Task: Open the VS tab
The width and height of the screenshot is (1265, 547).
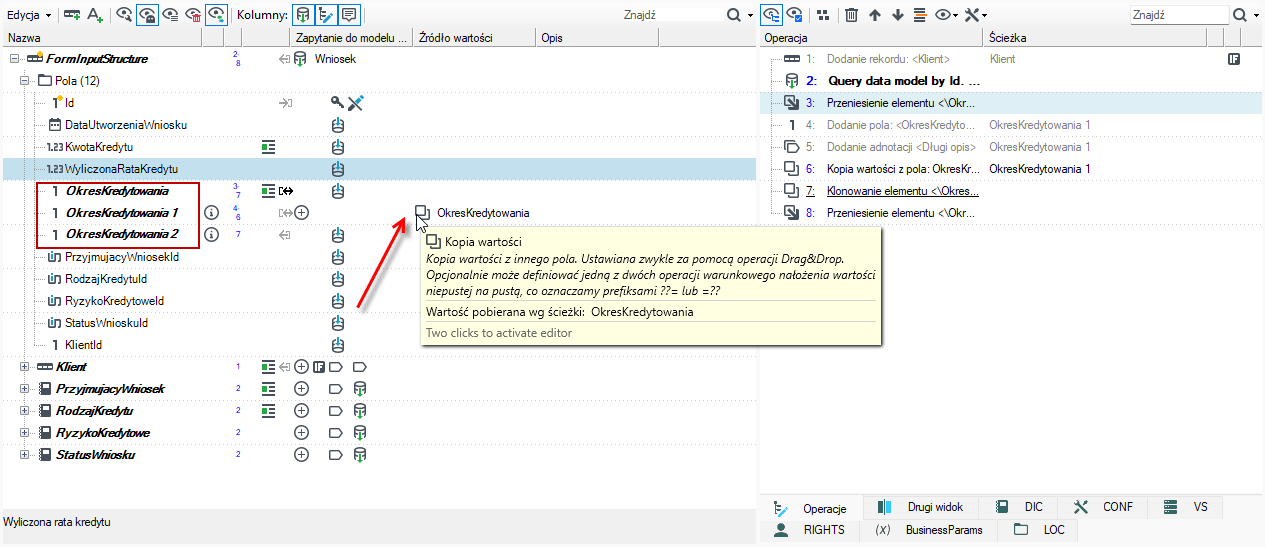Action: coord(1186,507)
